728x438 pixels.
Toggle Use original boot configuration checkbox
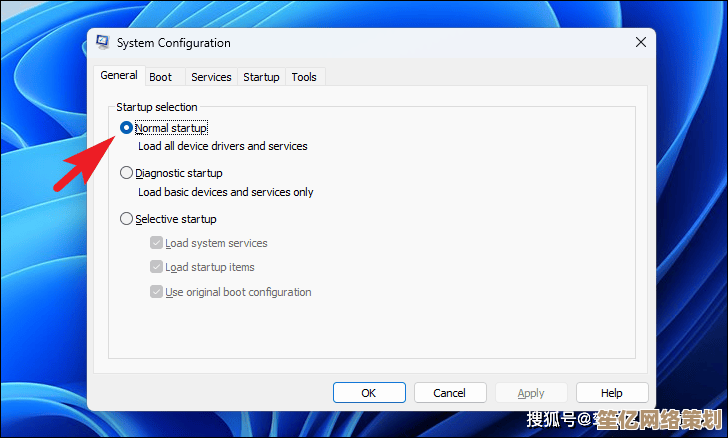156,292
